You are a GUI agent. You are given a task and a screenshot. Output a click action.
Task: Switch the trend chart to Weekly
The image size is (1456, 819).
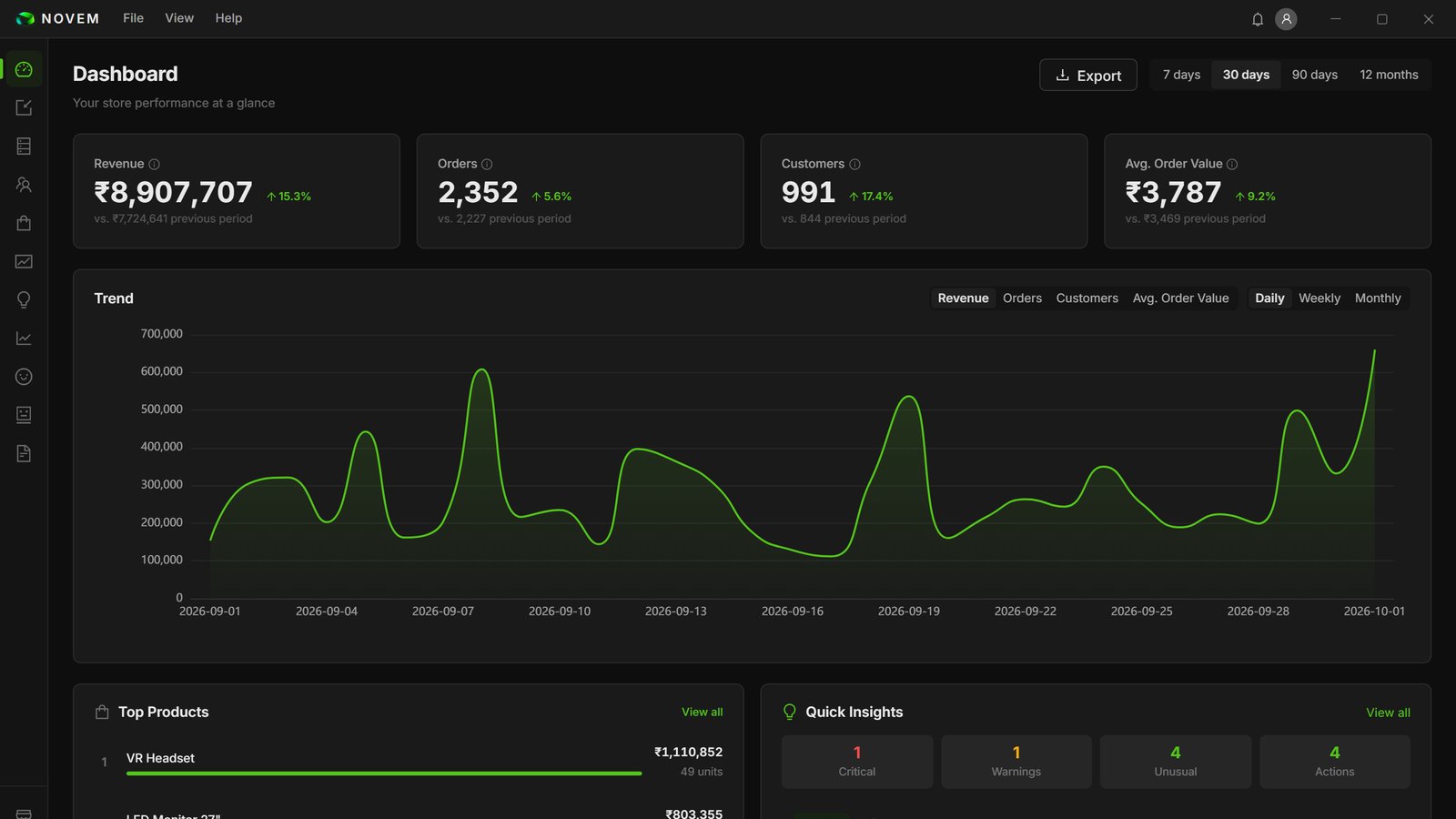[x=1319, y=298]
